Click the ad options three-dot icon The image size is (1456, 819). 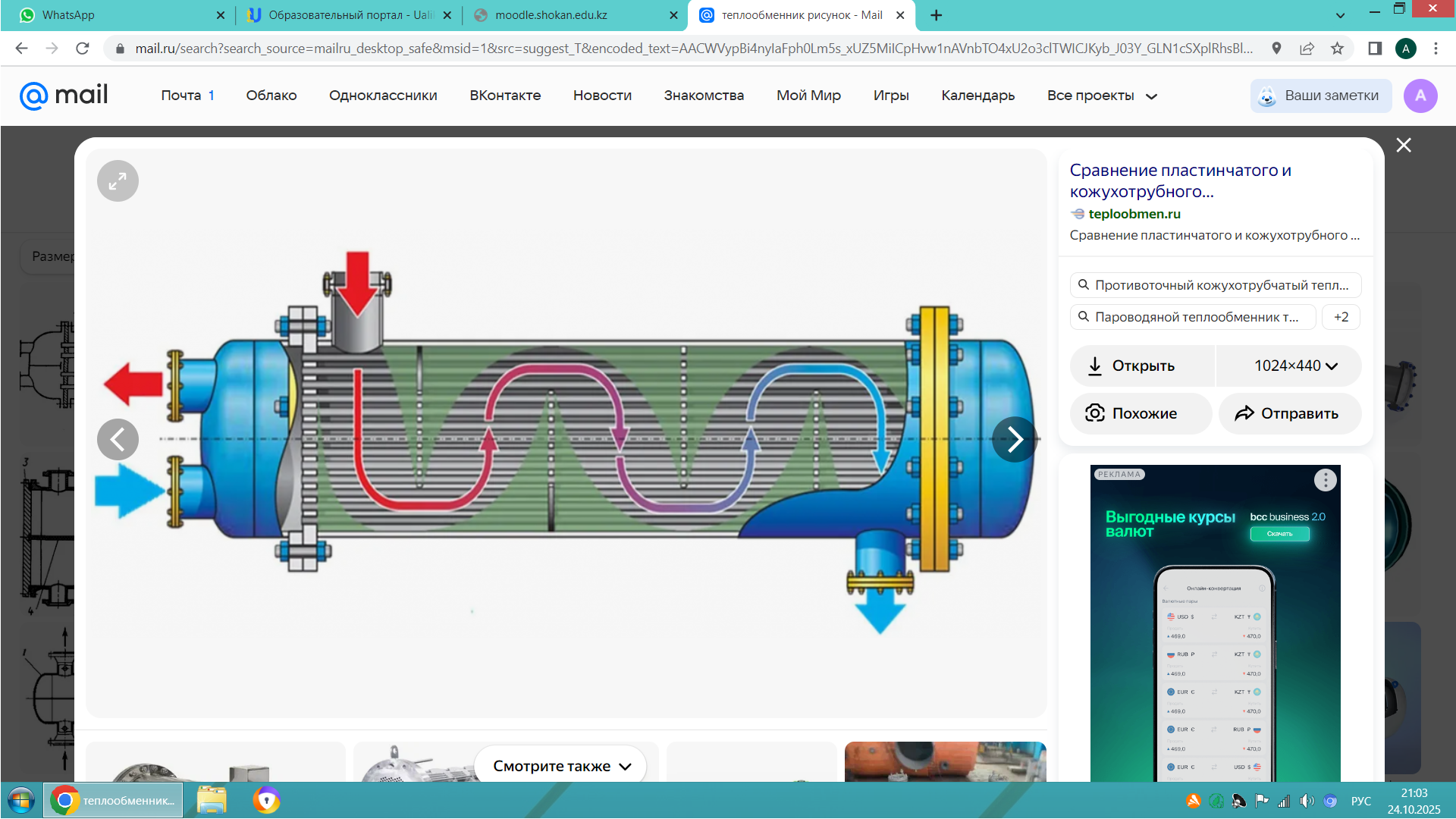pos(1325,479)
